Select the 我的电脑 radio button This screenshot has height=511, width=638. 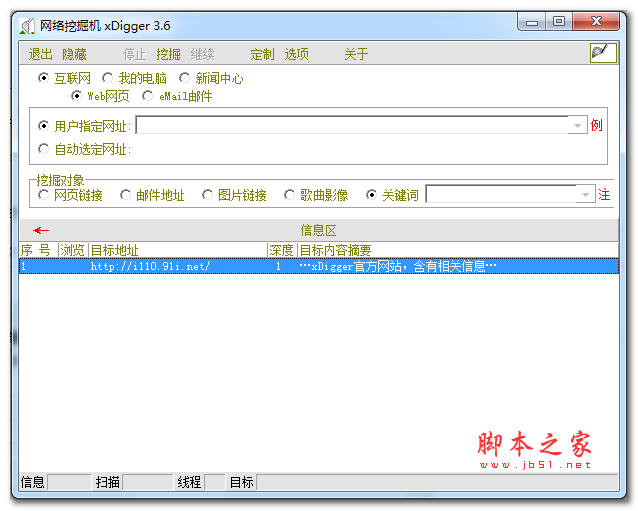click(x=108, y=78)
